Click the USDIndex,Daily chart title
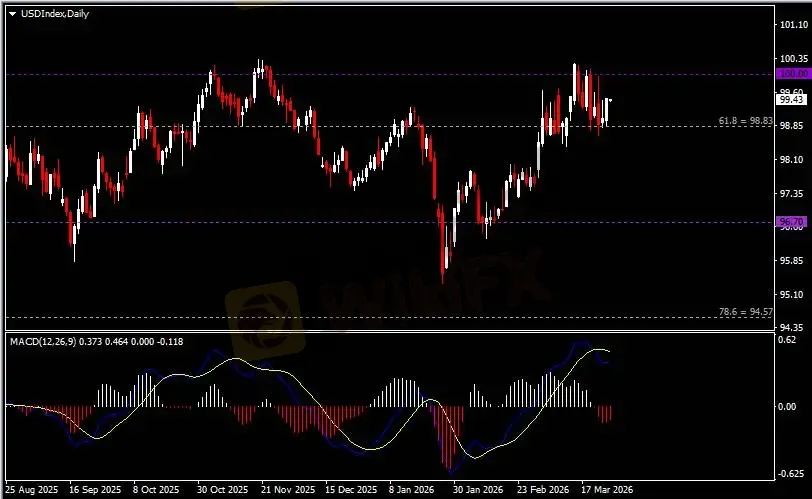 click(x=55, y=14)
